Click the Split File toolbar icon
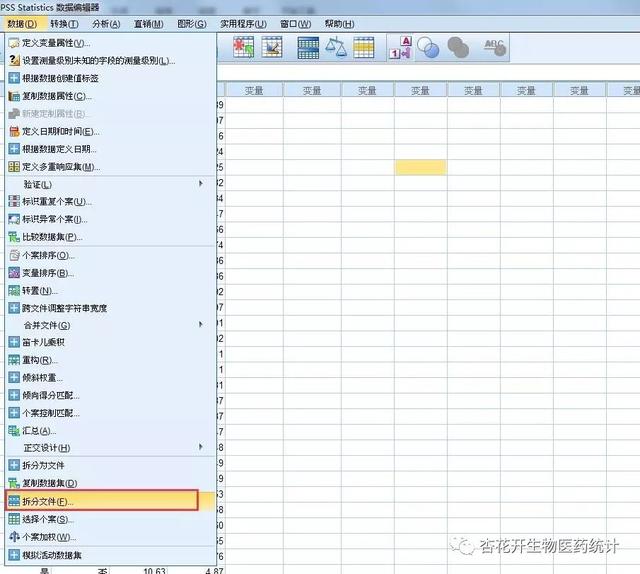 coord(308,48)
